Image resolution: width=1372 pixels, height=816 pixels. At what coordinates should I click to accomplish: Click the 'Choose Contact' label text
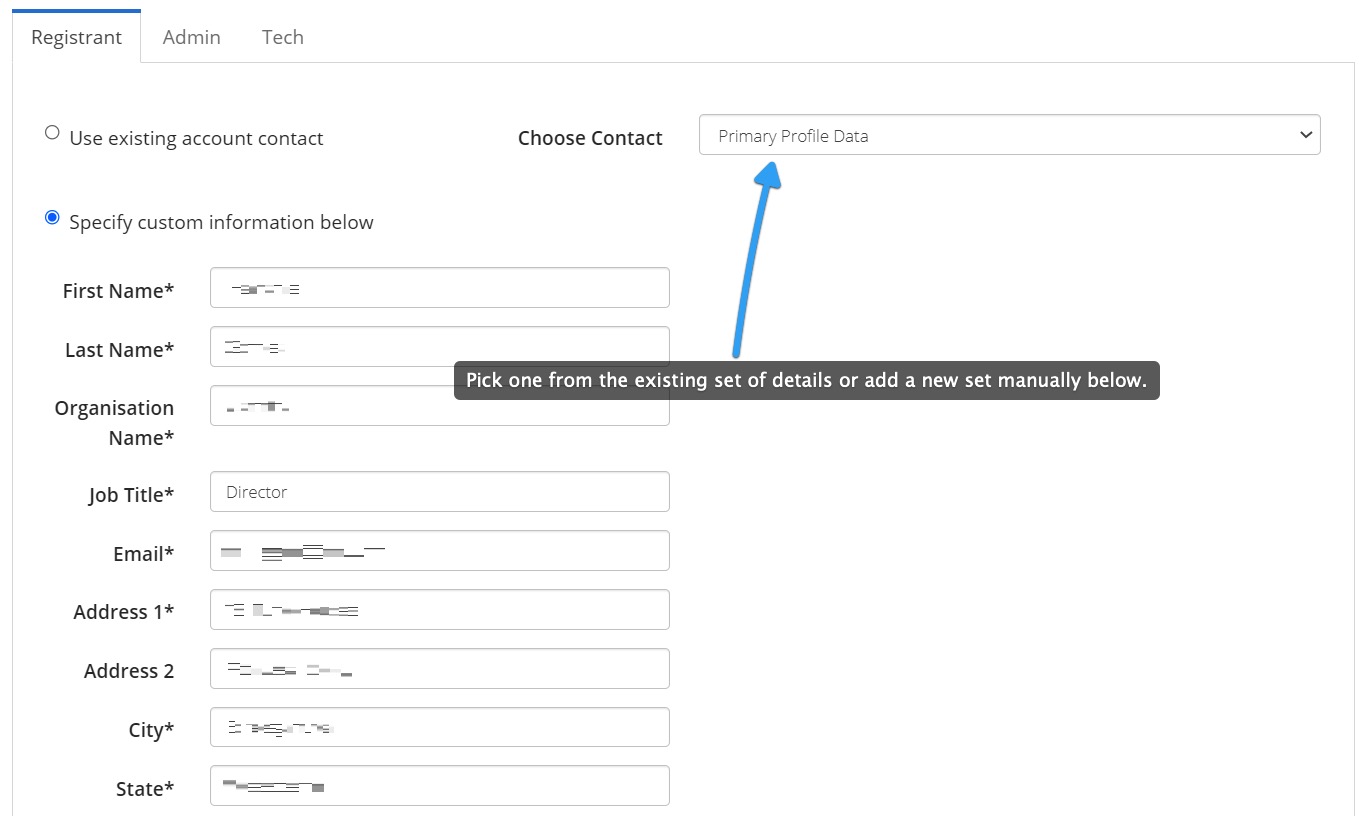tap(590, 139)
